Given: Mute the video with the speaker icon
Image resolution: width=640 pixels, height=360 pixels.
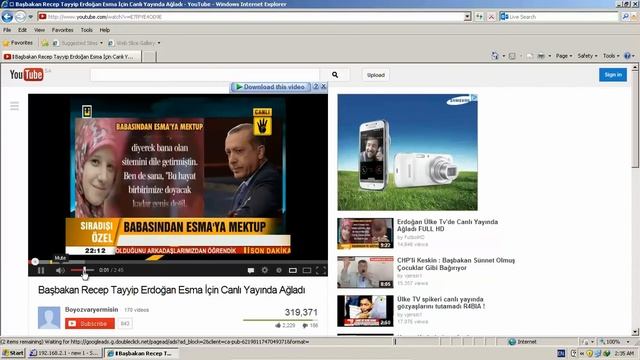Looking at the screenshot, I should 60,270.
